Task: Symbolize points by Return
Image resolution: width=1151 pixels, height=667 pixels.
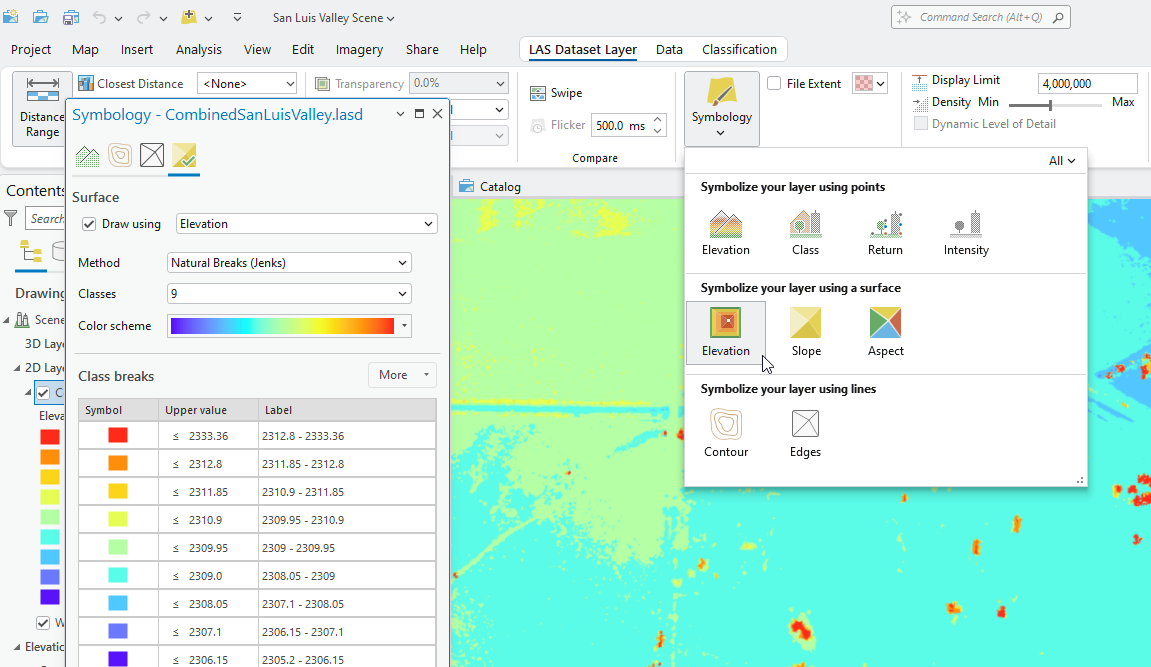Action: tap(885, 232)
